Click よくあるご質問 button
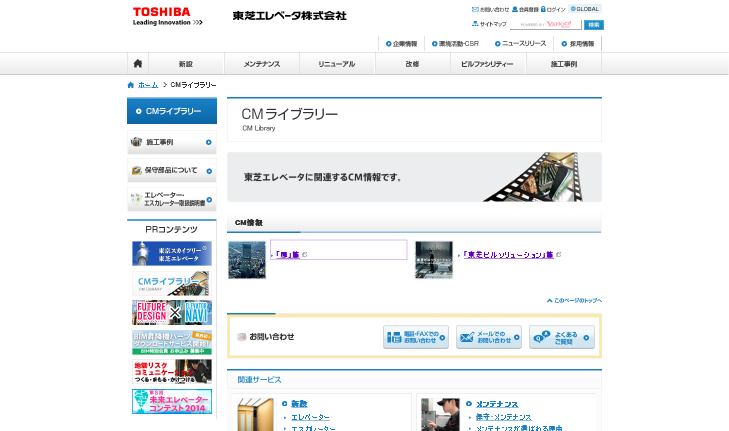The width and height of the screenshot is (729, 431). pos(562,337)
